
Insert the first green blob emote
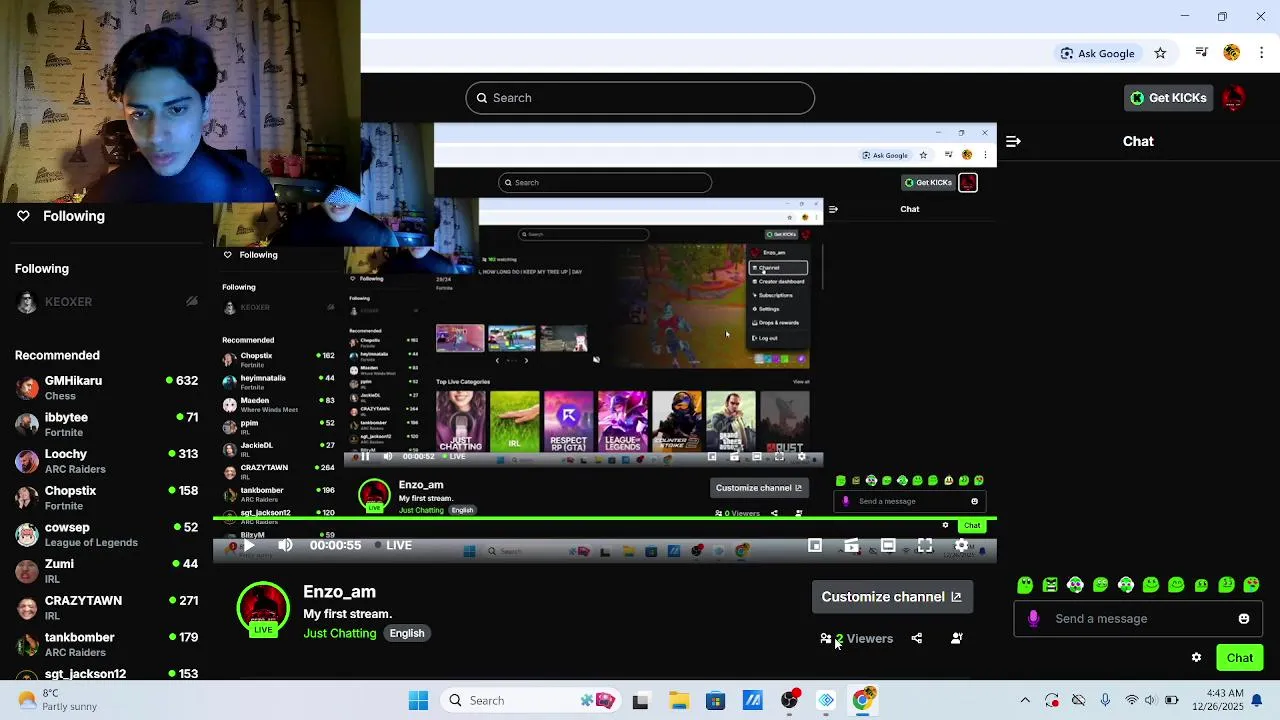1025,585
